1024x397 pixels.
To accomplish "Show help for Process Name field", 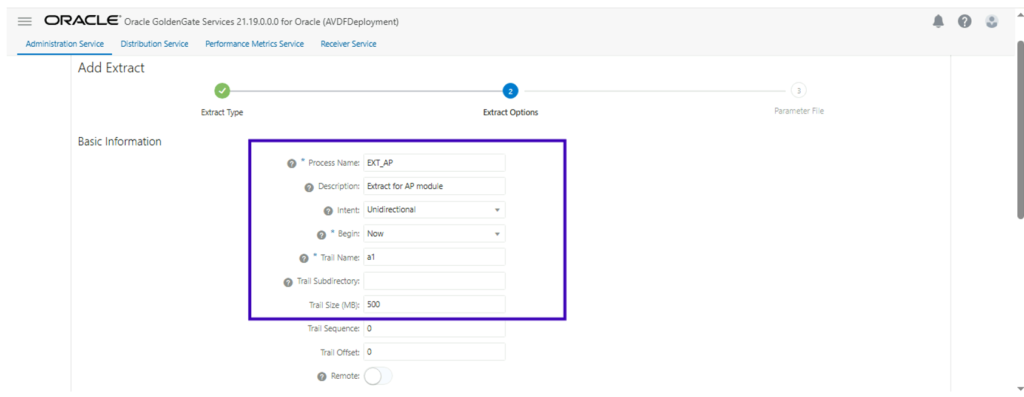I will [x=292, y=163].
